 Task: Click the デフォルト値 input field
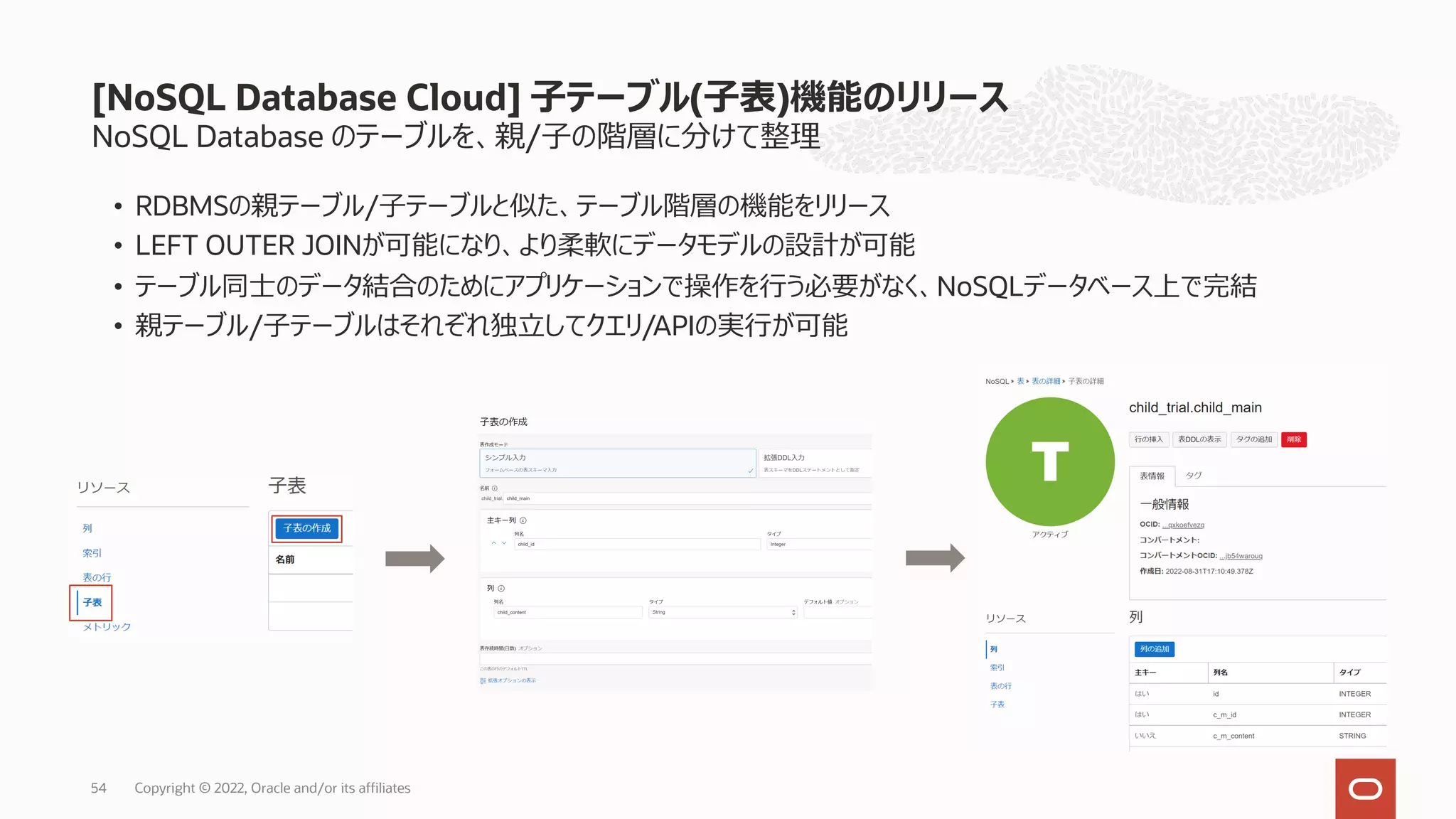tap(838, 612)
